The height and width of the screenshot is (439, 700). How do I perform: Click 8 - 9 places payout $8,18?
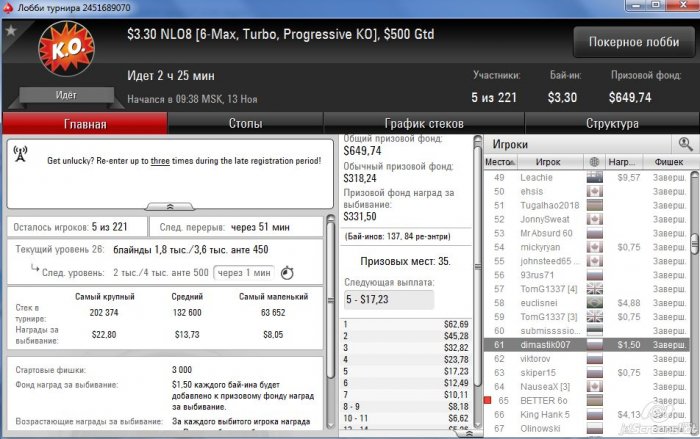458,406
